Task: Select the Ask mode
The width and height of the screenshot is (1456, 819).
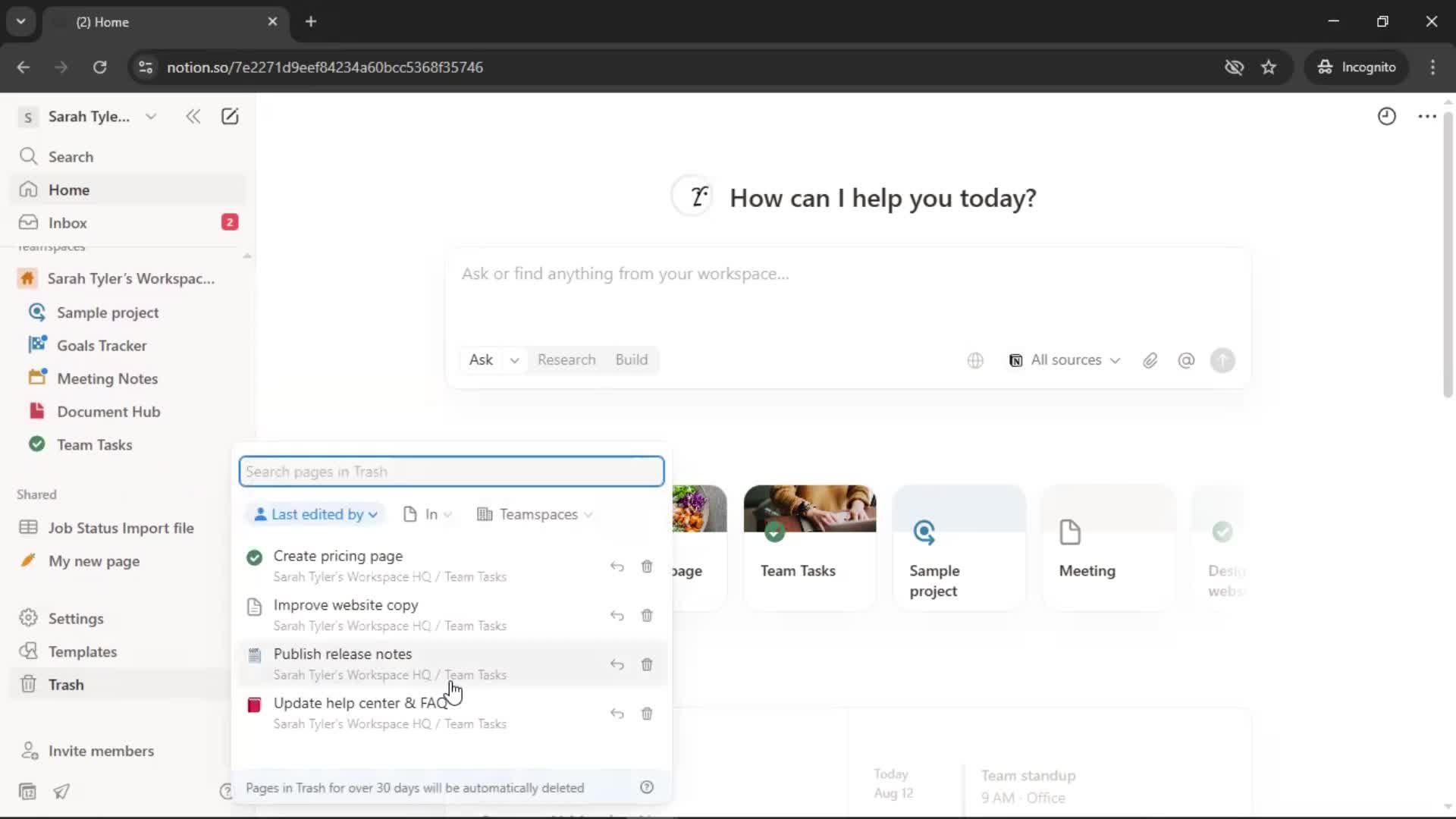Action: coord(481,359)
